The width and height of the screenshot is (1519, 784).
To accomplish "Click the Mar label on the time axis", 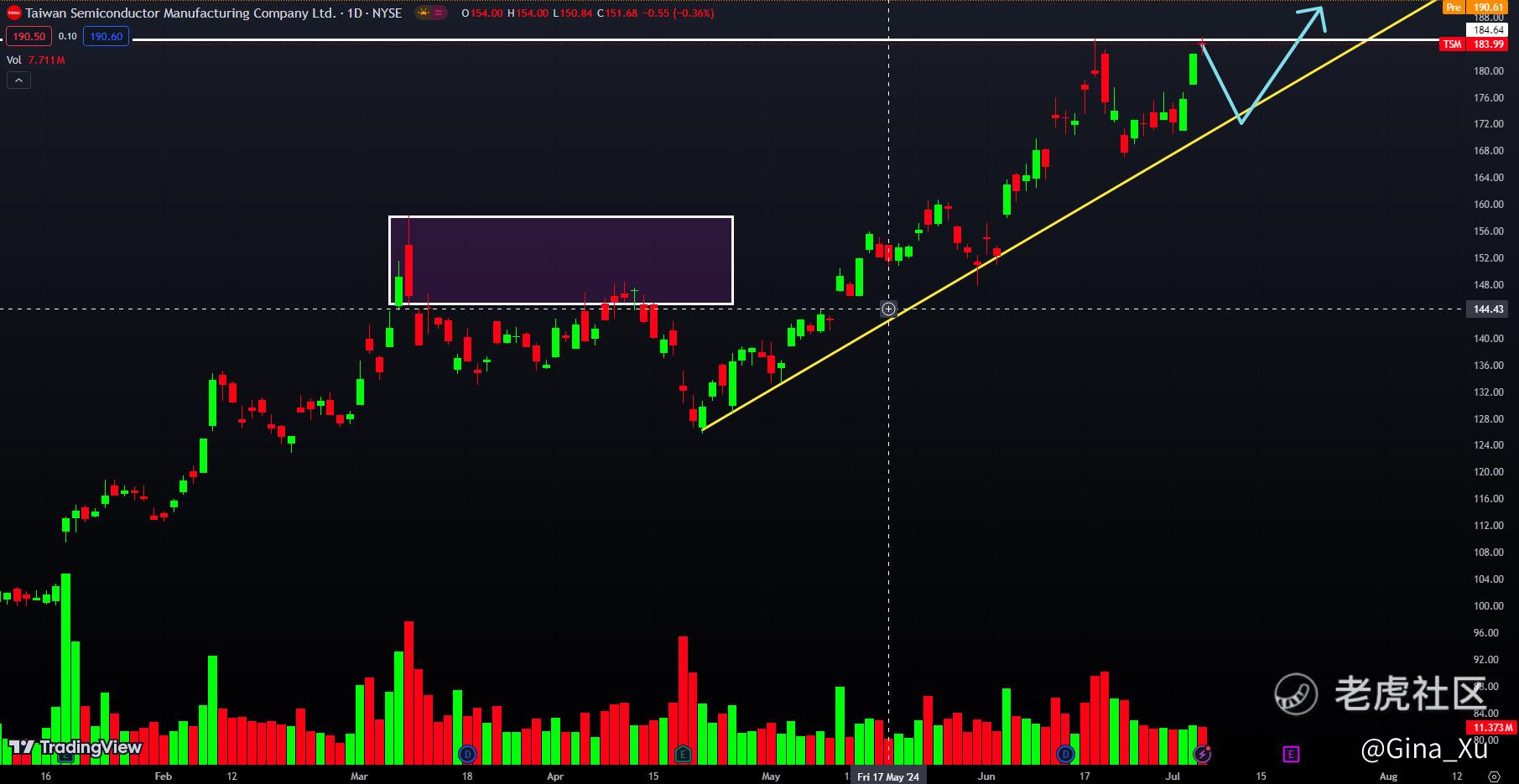I will tap(359, 776).
